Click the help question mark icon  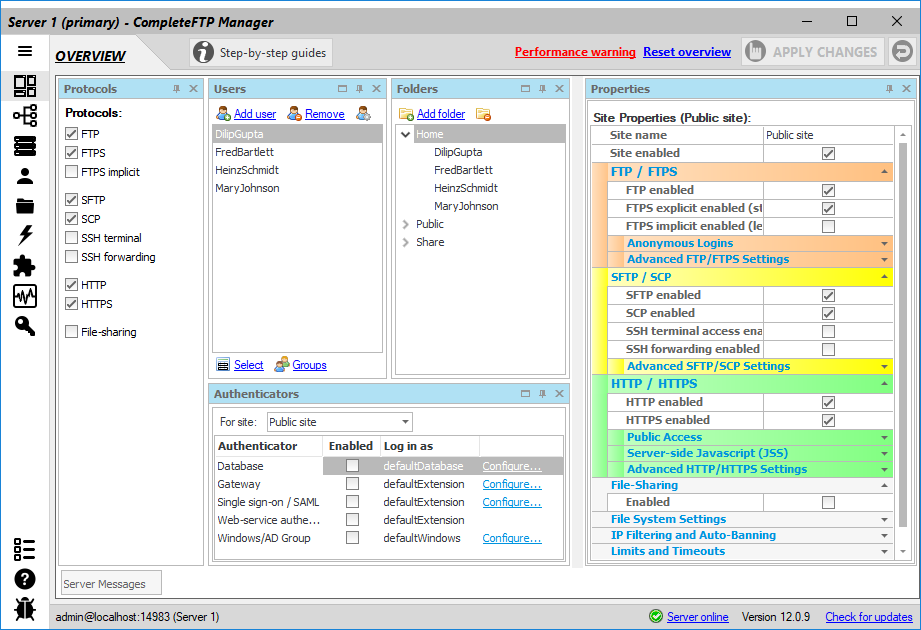coord(25,579)
